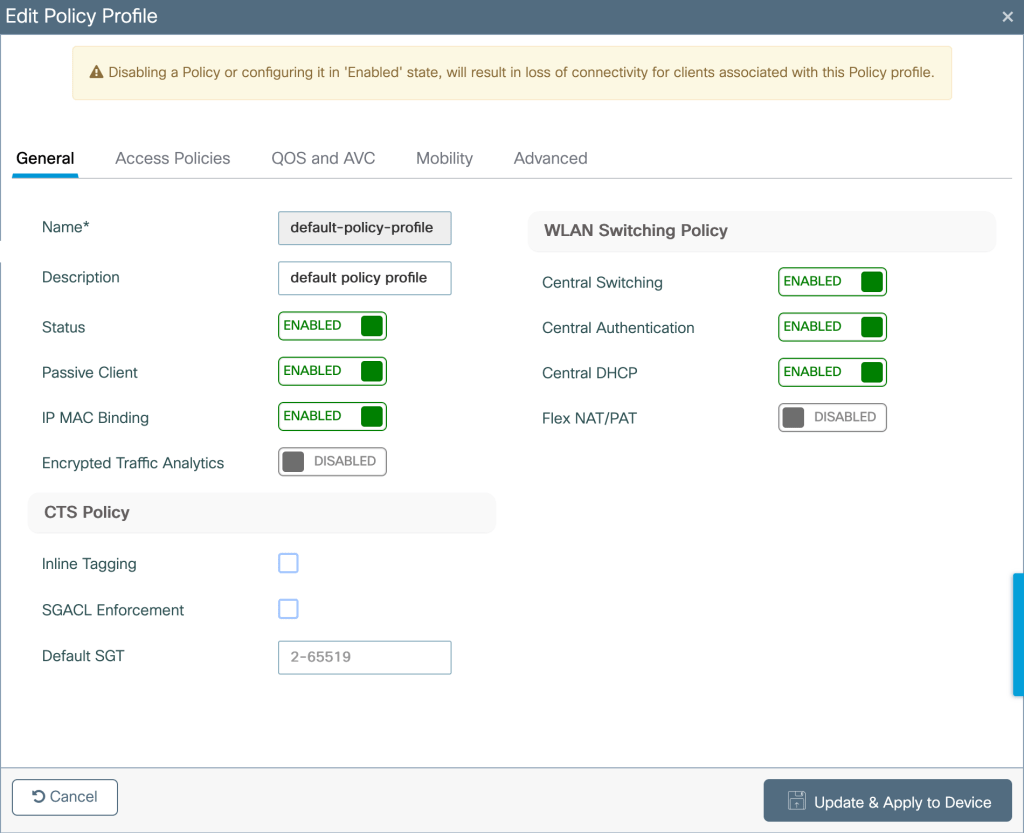Turn off IP MAC Binding

click(x=332, y=416)
